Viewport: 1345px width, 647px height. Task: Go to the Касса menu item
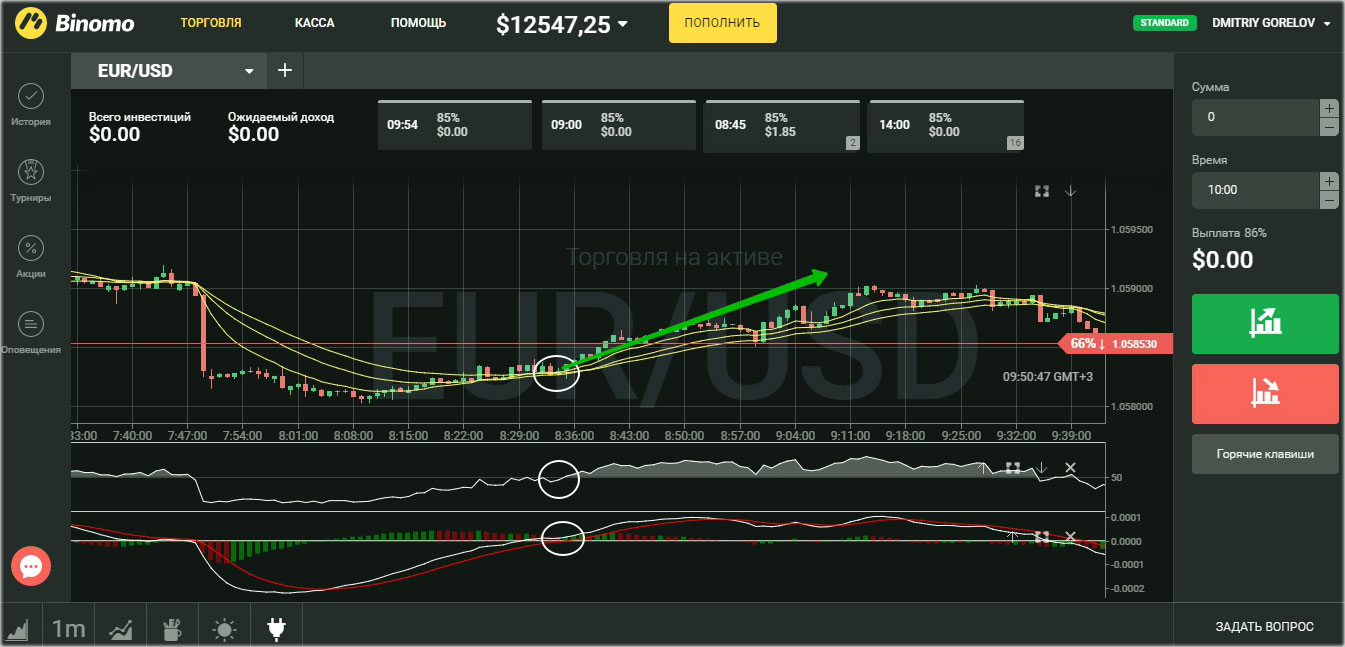point(315,23)
